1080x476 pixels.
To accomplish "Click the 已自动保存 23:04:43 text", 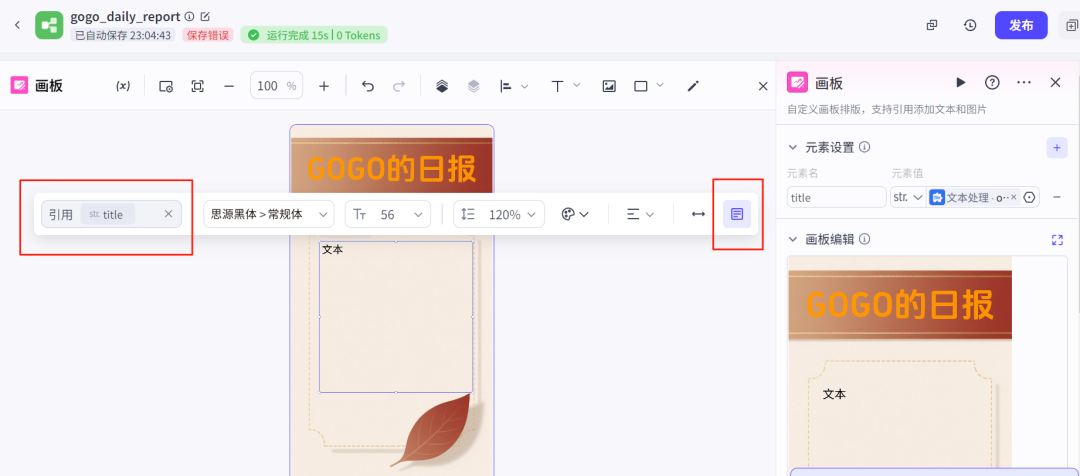I will (123, 35).
